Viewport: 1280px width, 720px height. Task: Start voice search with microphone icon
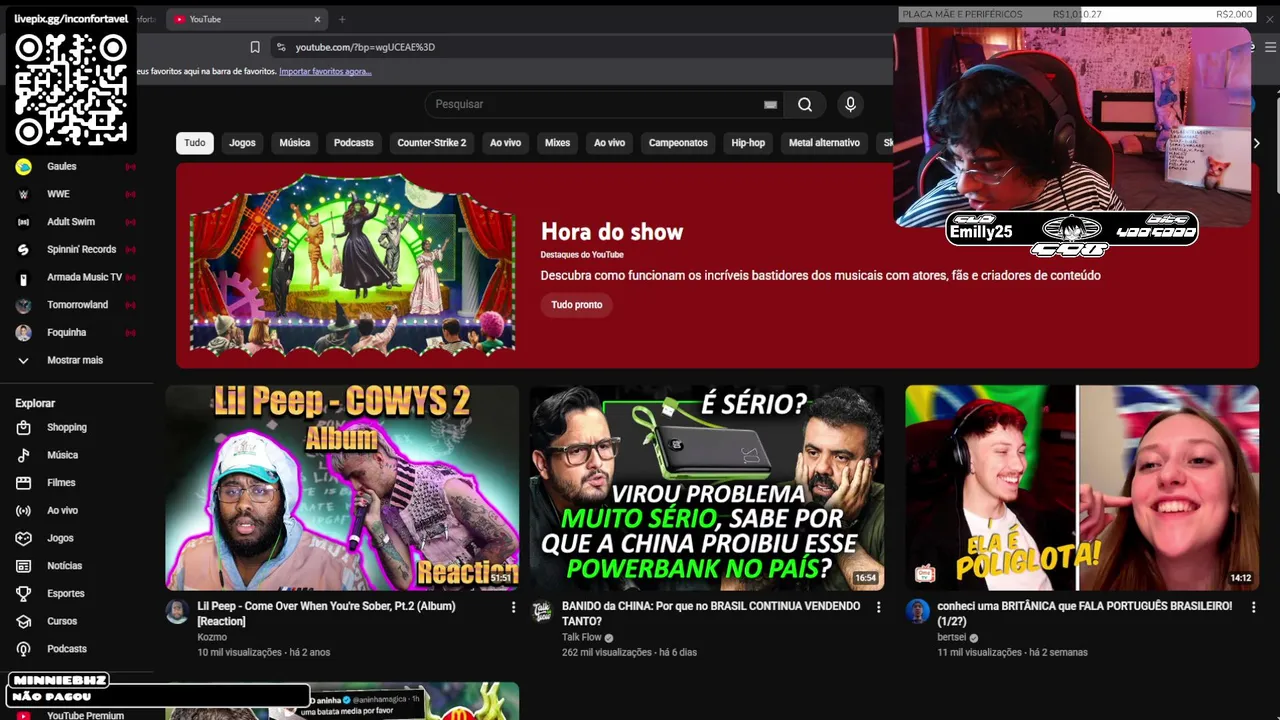850,104
